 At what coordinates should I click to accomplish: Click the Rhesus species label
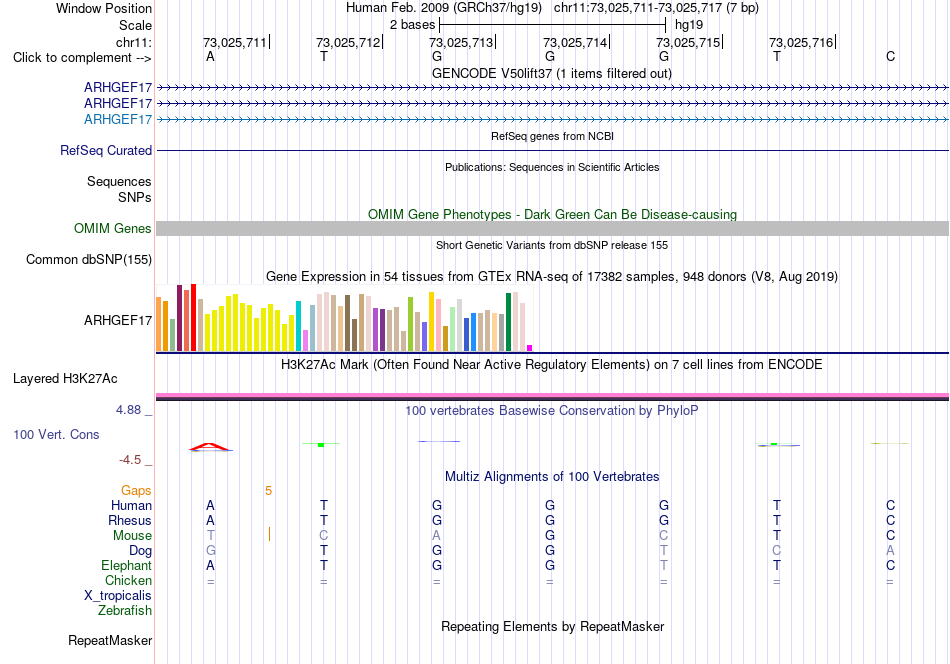[130, 521]
